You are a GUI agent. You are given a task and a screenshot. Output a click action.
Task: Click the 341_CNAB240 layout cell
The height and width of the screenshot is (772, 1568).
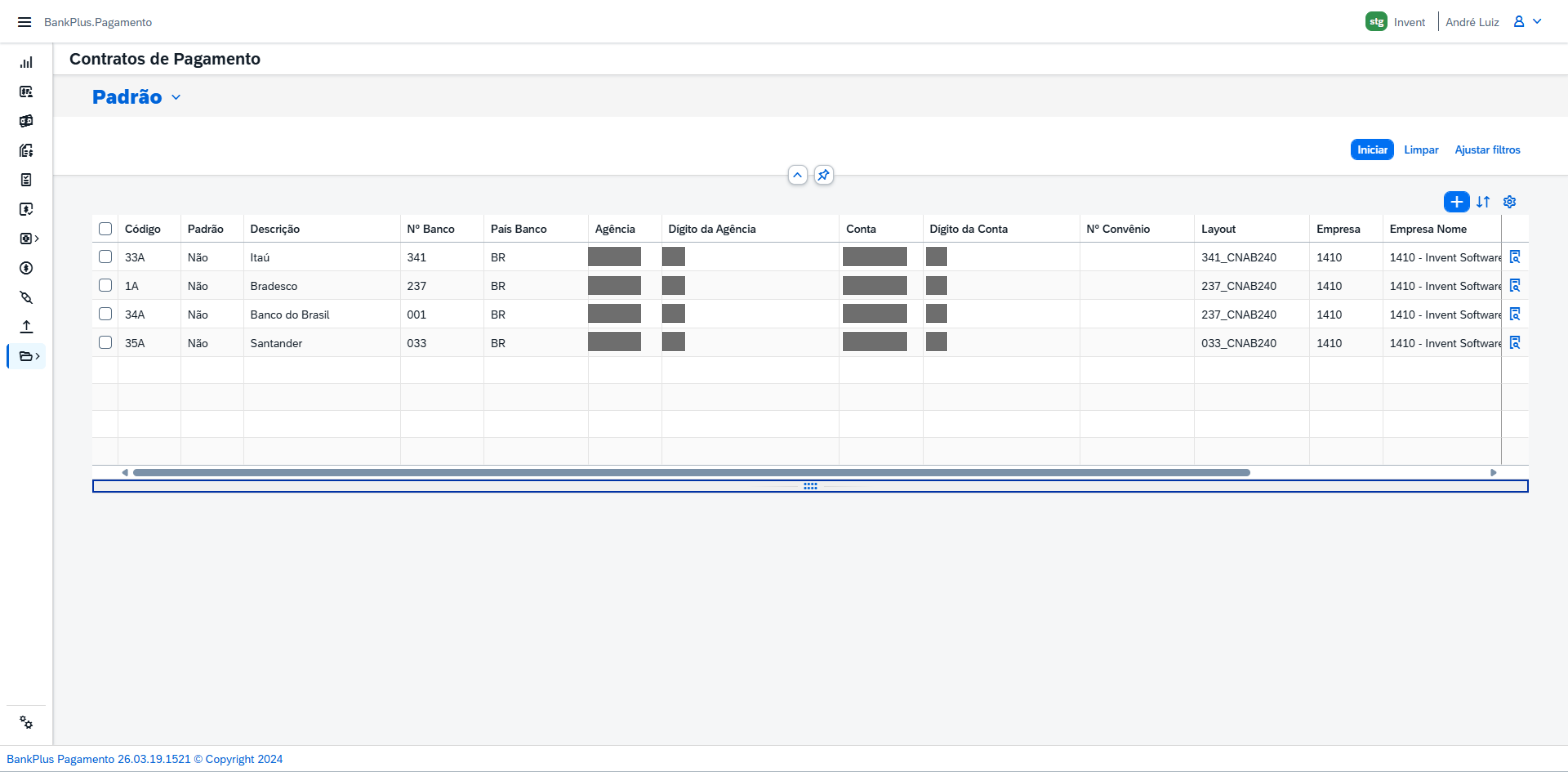coord(1252,257)
